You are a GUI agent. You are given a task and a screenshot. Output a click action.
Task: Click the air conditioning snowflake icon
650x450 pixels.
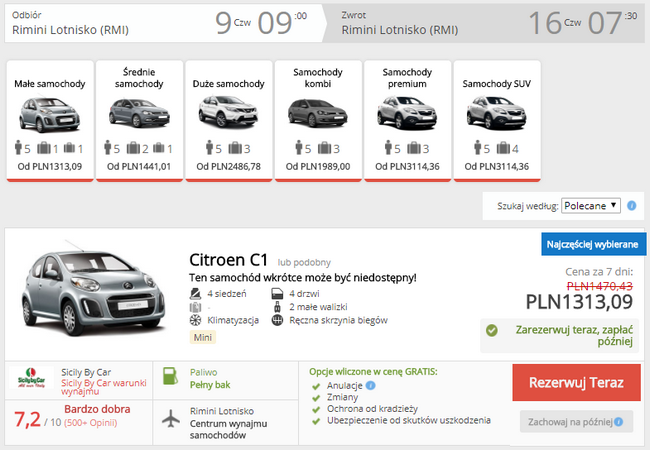(x=195, y=320)
